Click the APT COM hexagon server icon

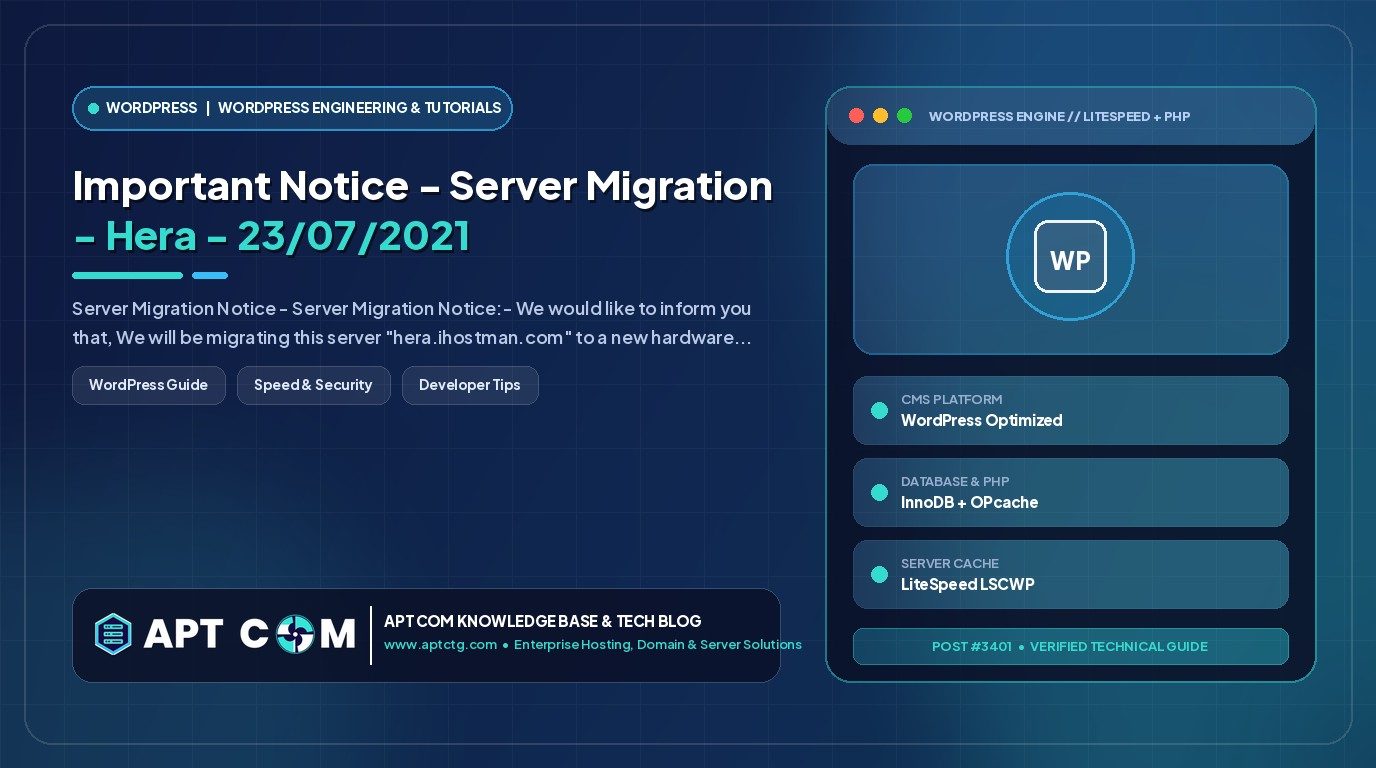pos(113,634)
